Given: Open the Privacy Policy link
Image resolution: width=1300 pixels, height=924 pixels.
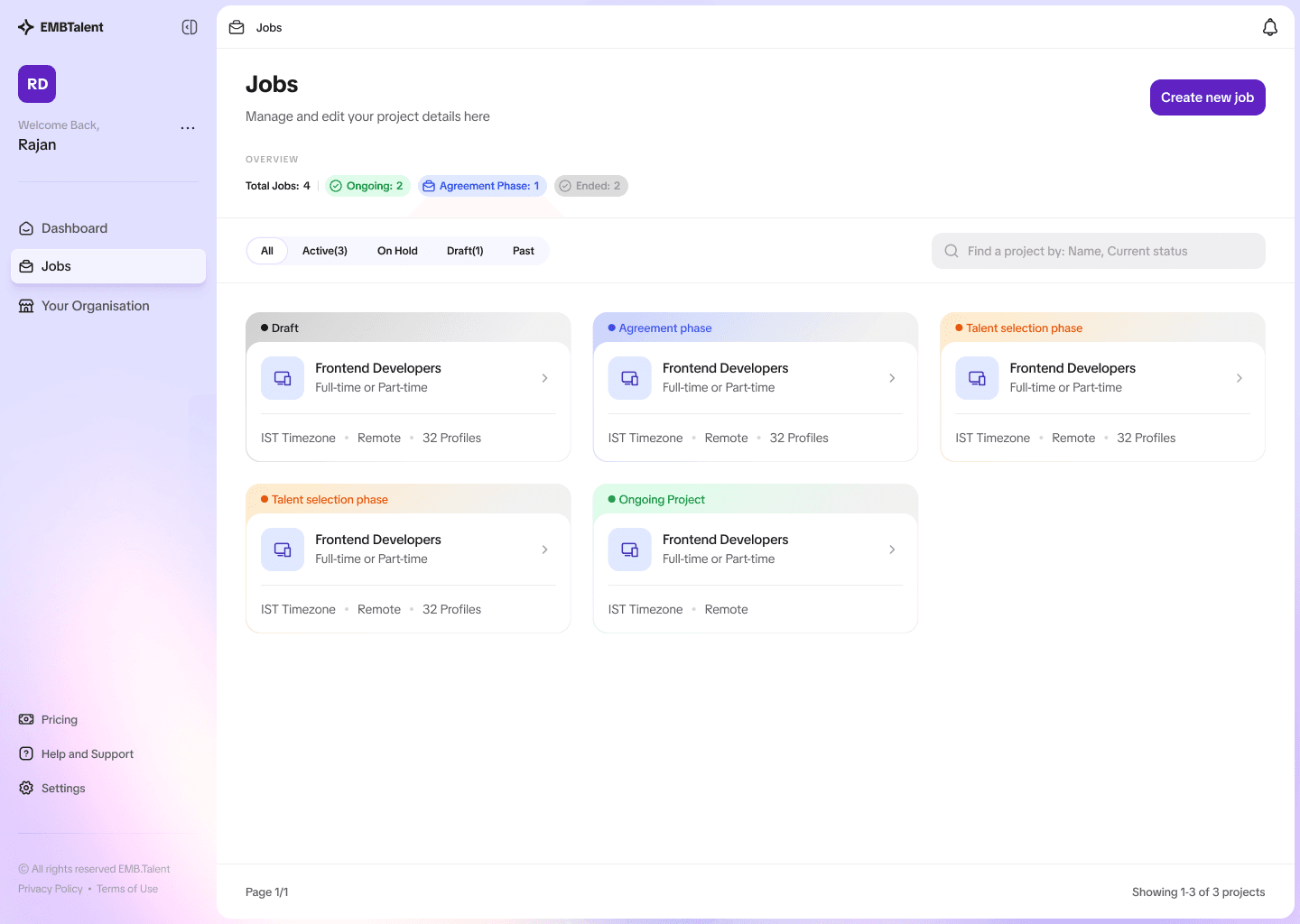Looking at the screenshot, I should coord(50,888).
